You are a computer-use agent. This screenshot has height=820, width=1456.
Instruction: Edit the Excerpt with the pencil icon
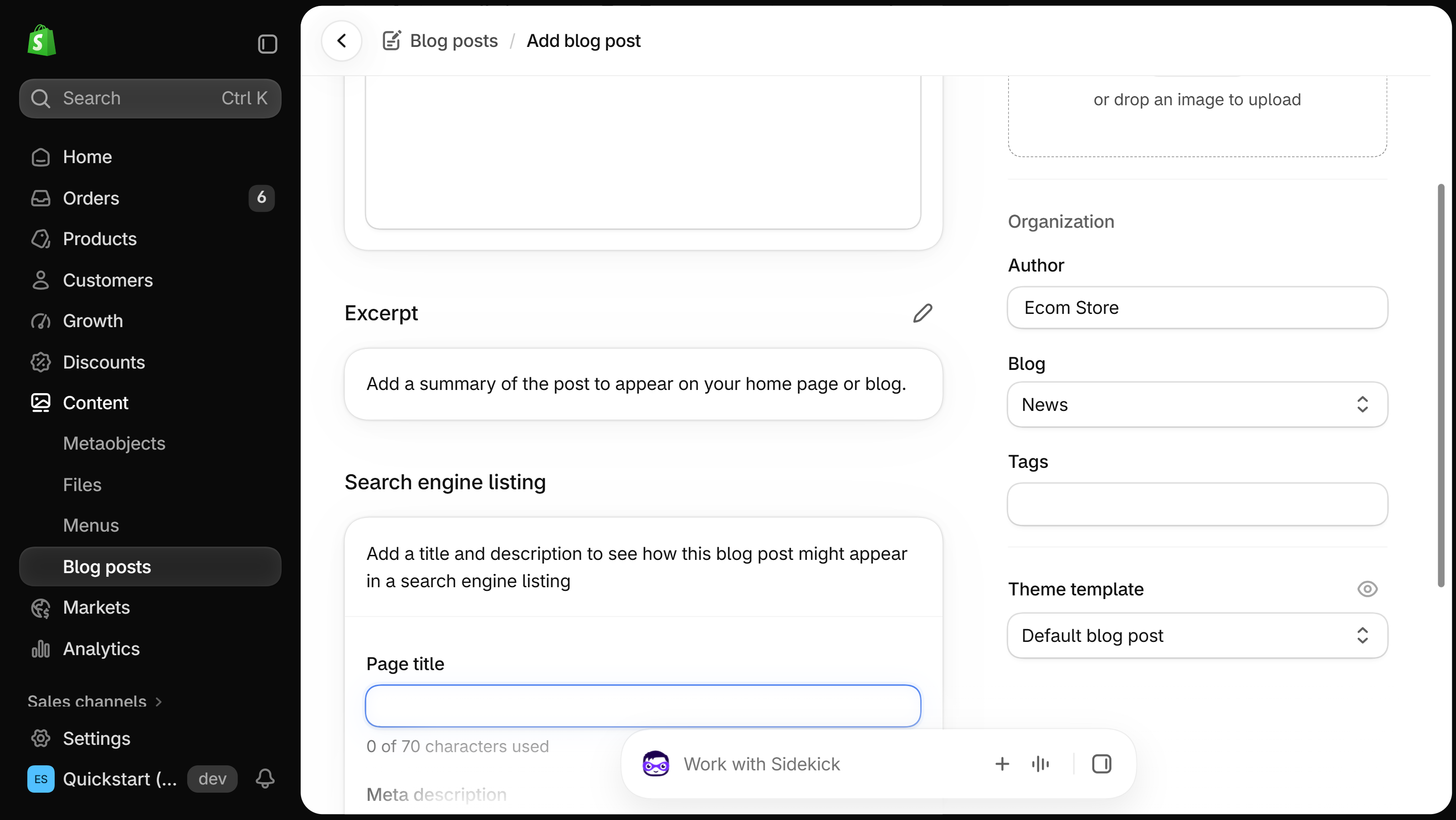(923, 313)
